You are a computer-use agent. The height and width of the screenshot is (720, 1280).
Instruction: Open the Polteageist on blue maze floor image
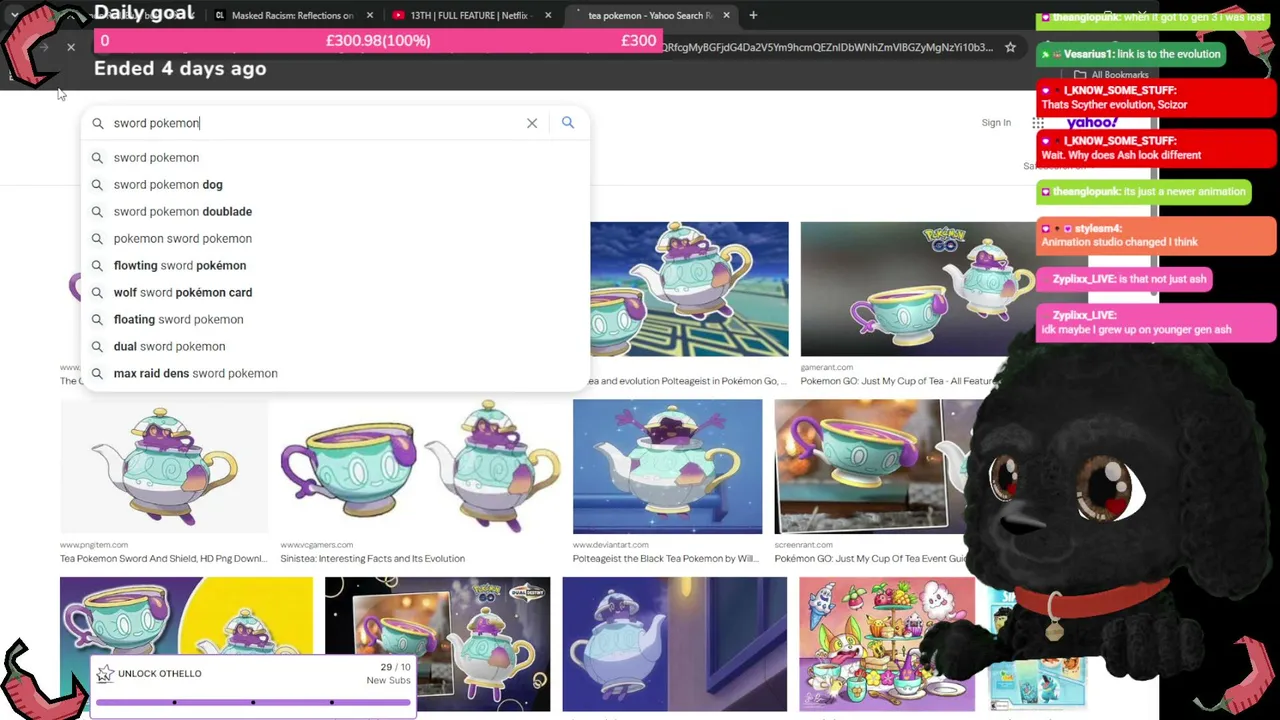(689, 289)
